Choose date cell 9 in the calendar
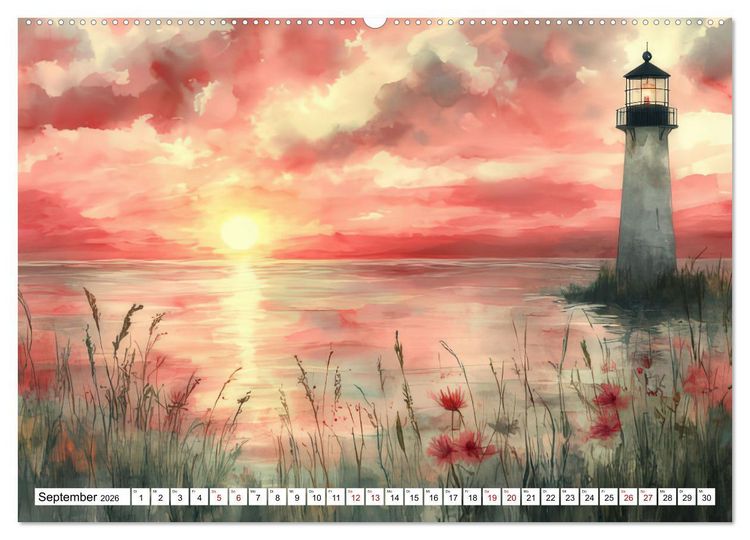750x540 pixels. pyautogui.click(x=297, y=497)
